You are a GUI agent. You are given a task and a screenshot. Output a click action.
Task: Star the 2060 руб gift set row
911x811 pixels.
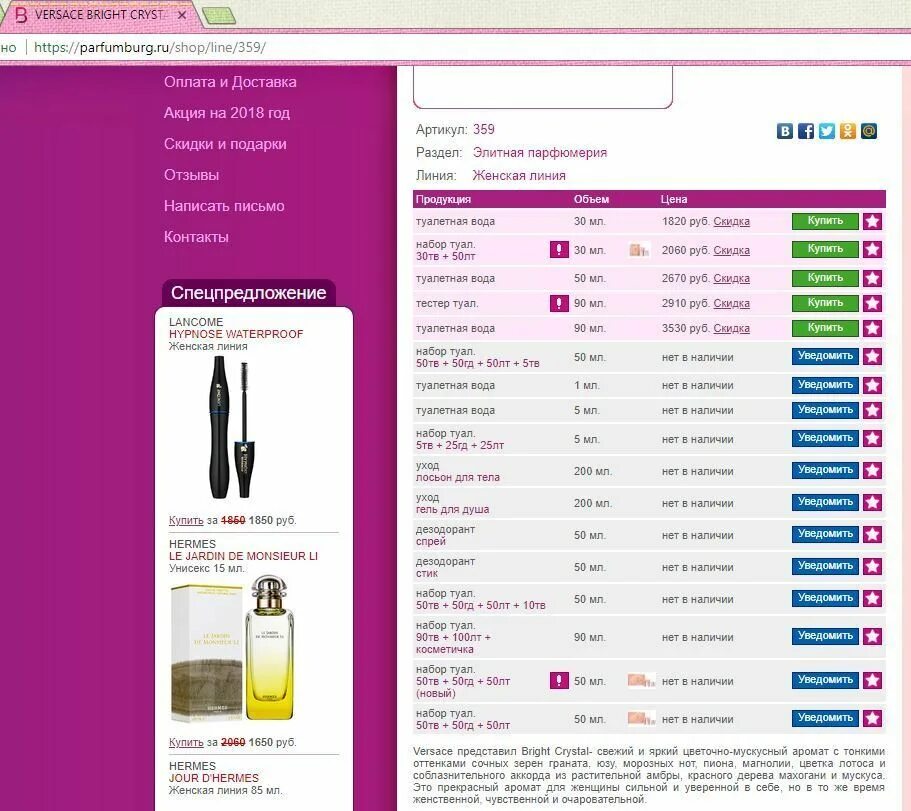(x=872, y=249)
